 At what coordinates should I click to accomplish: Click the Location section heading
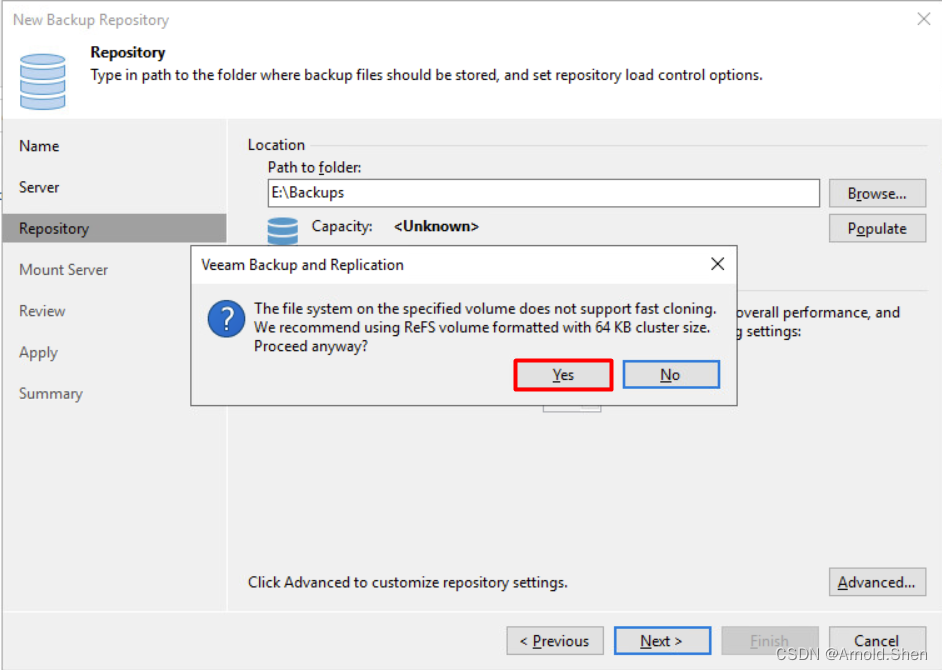coord(276,145)
